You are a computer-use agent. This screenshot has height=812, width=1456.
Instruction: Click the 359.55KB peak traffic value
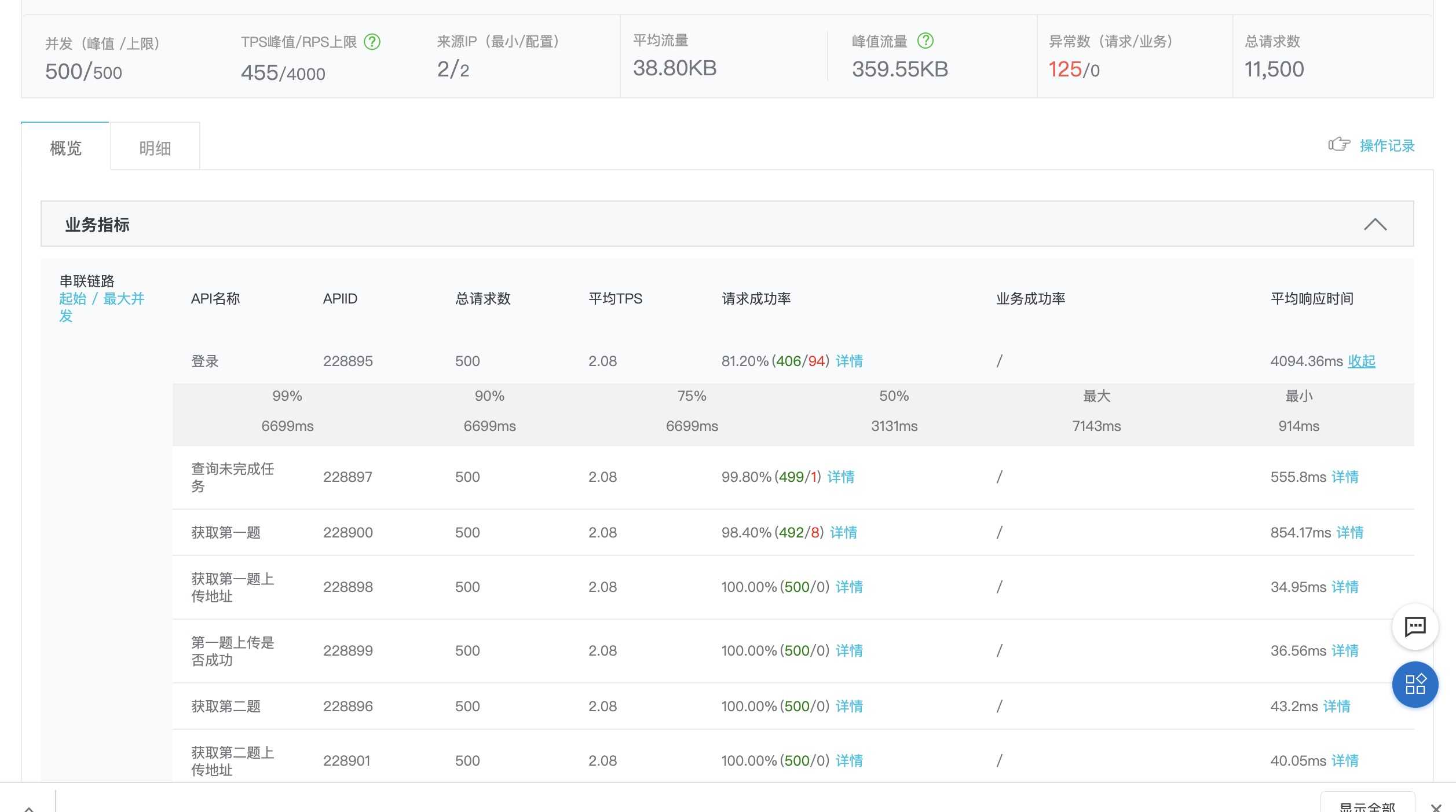click(899, 69)
